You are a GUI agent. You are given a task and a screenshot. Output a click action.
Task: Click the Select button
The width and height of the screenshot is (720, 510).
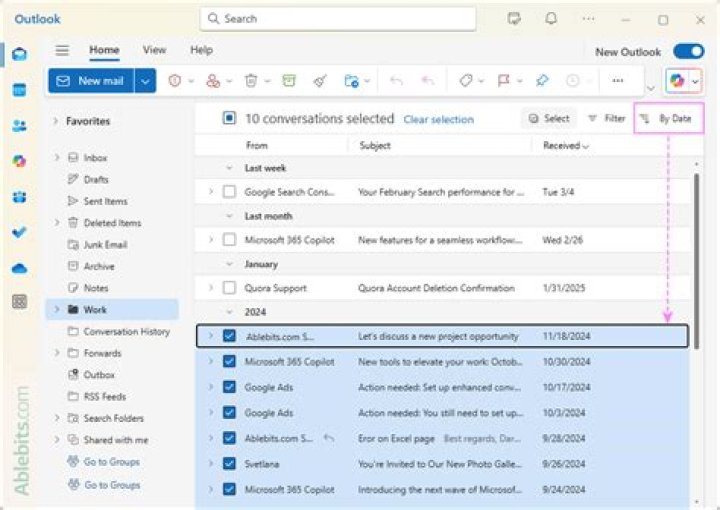point(549,118)
